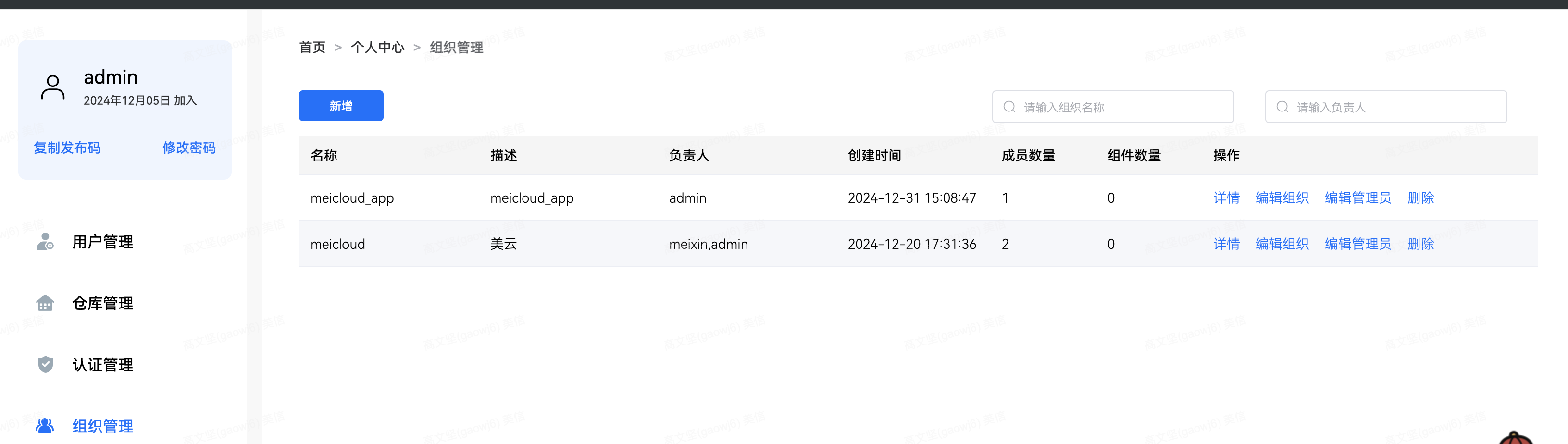Click search icon in 负责人 field
Screen dimensions: 1568x444
coord(1282,107)
